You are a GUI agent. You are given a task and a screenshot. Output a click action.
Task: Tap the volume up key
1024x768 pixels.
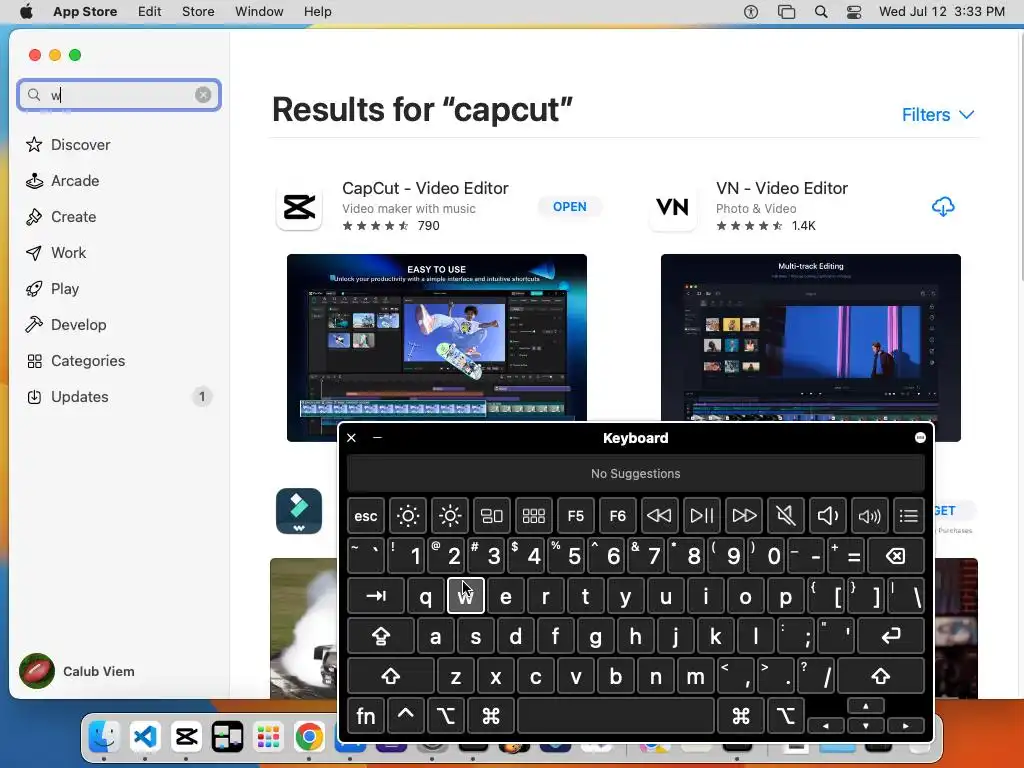click(869, 516)
